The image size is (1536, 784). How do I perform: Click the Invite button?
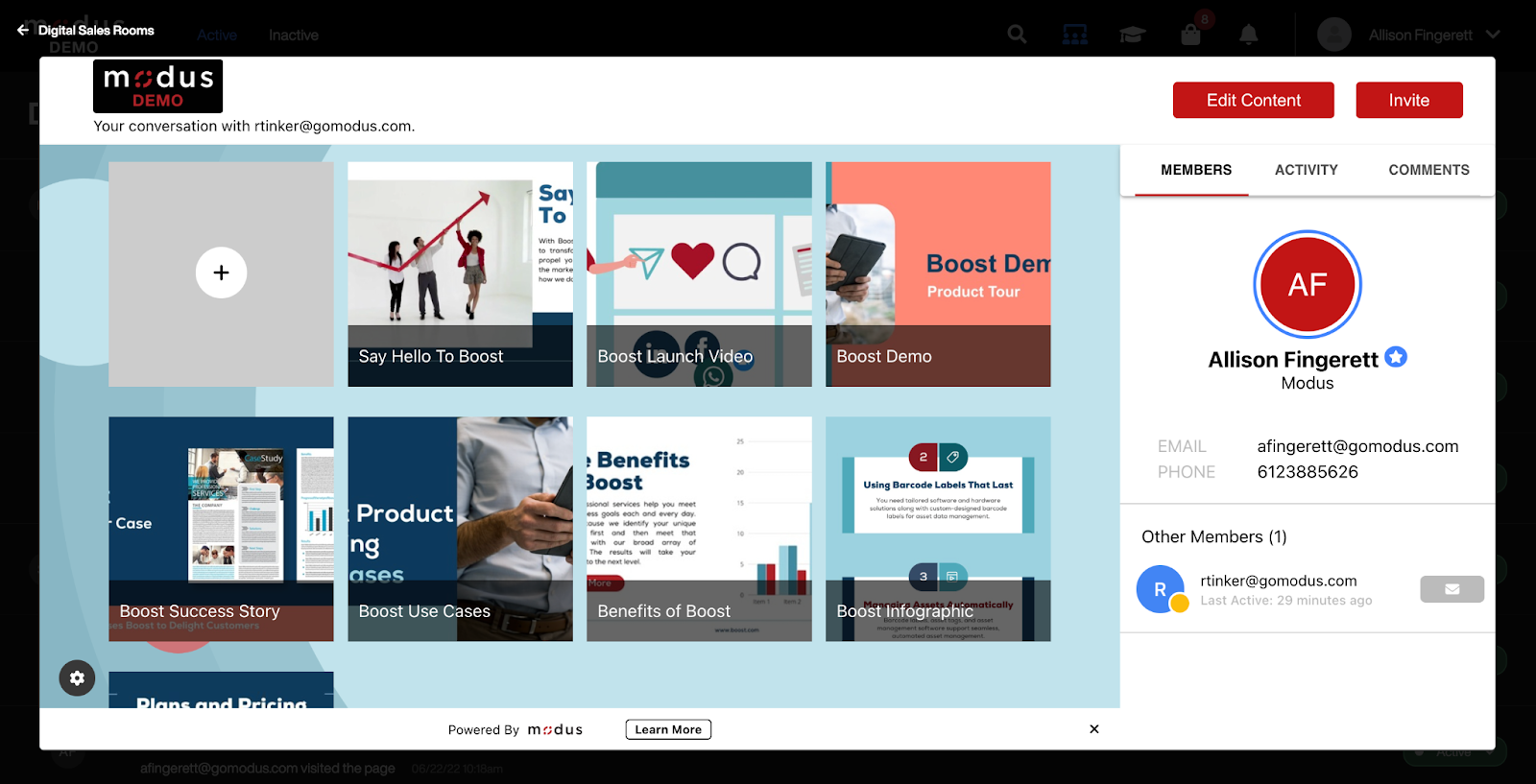pyautogui.click(x=1408, y=100)
